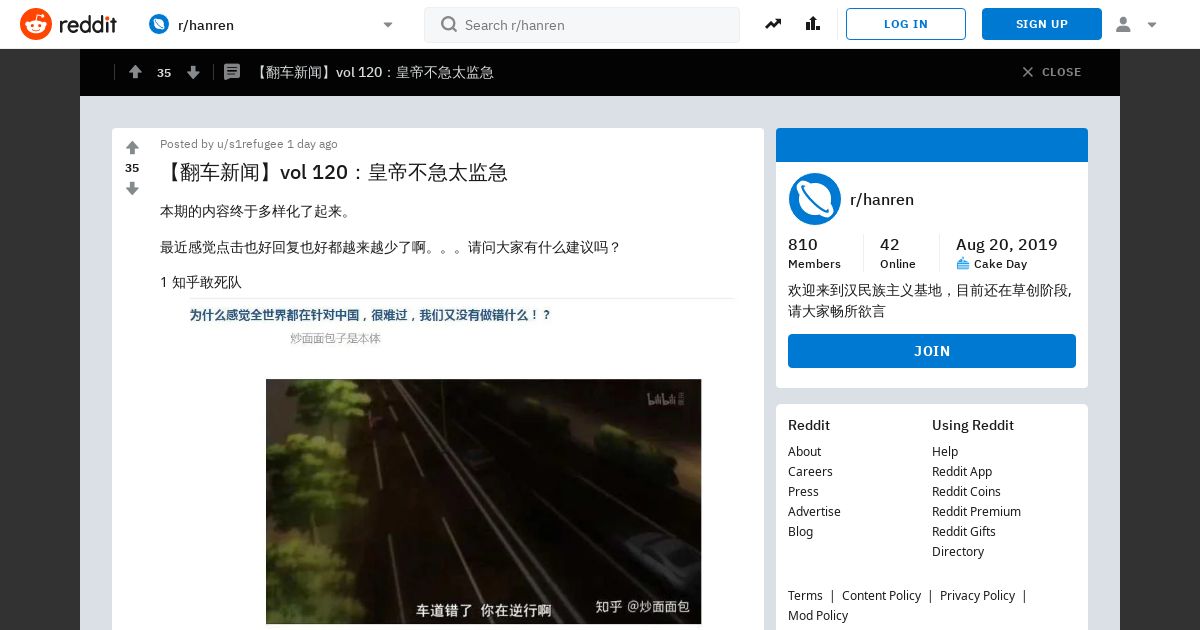Click the post title '【翻车新闻】vol 120'

pyautogui.click(x=334, y=172)
